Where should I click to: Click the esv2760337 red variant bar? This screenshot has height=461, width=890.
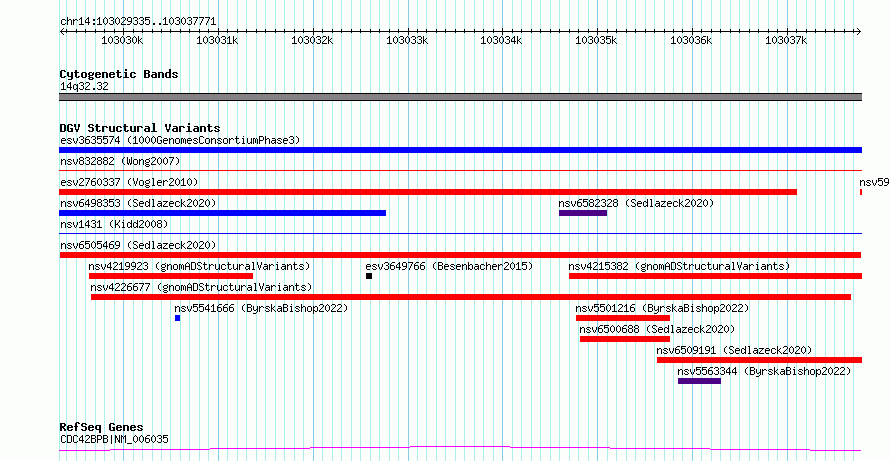tap(428, 192)
